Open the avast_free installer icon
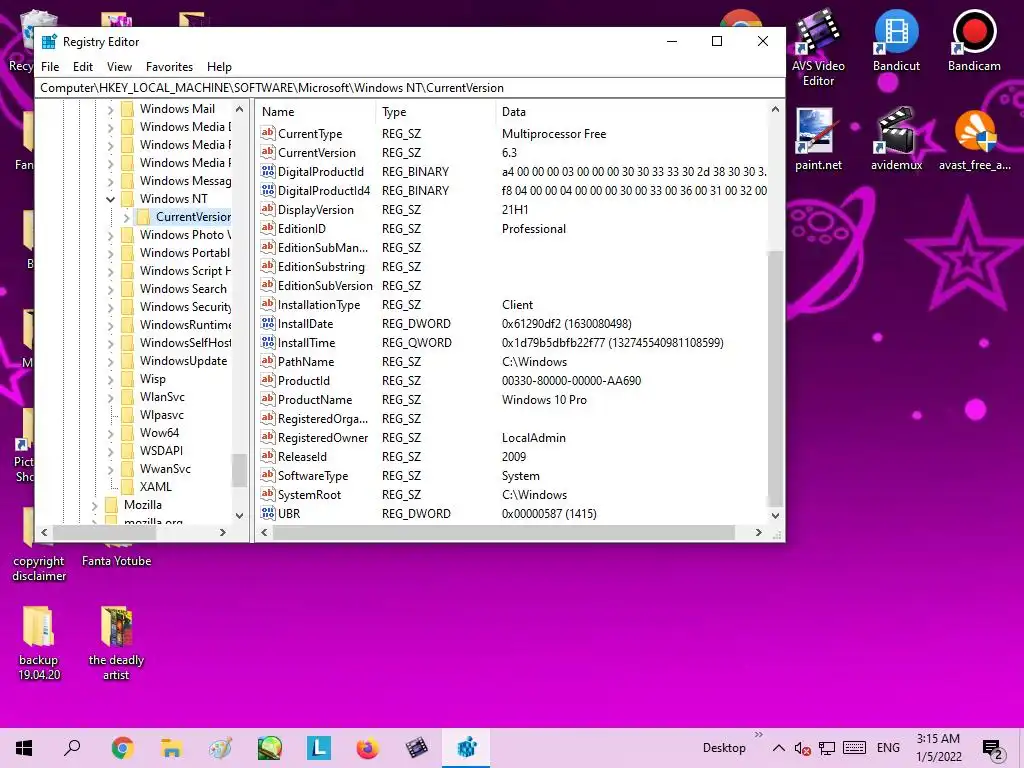1024x768 pixels. tap(974, 140)
